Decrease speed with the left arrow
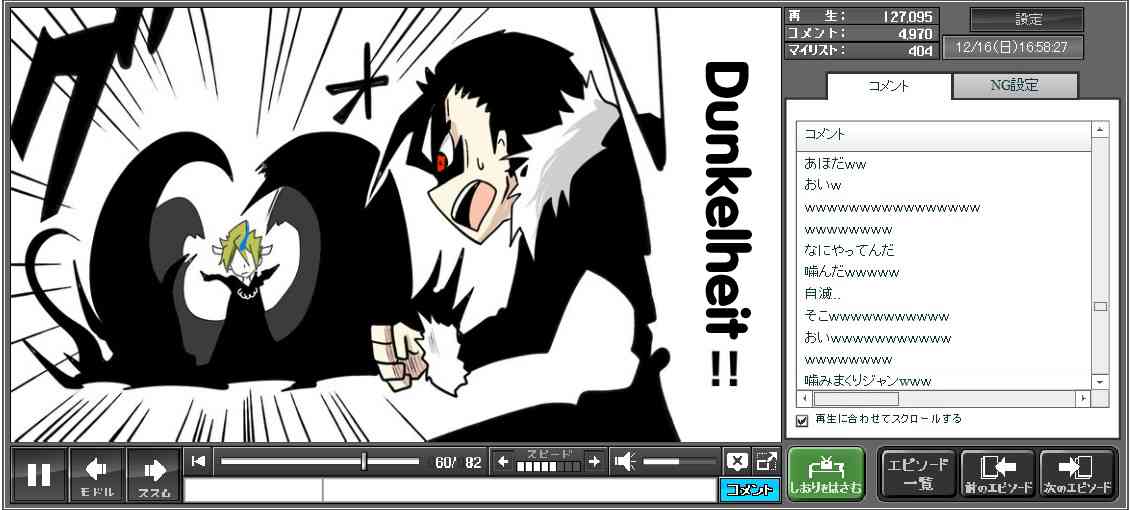Image resolution: width=1131 pixels, height=510 pixels. coord(504,461)
